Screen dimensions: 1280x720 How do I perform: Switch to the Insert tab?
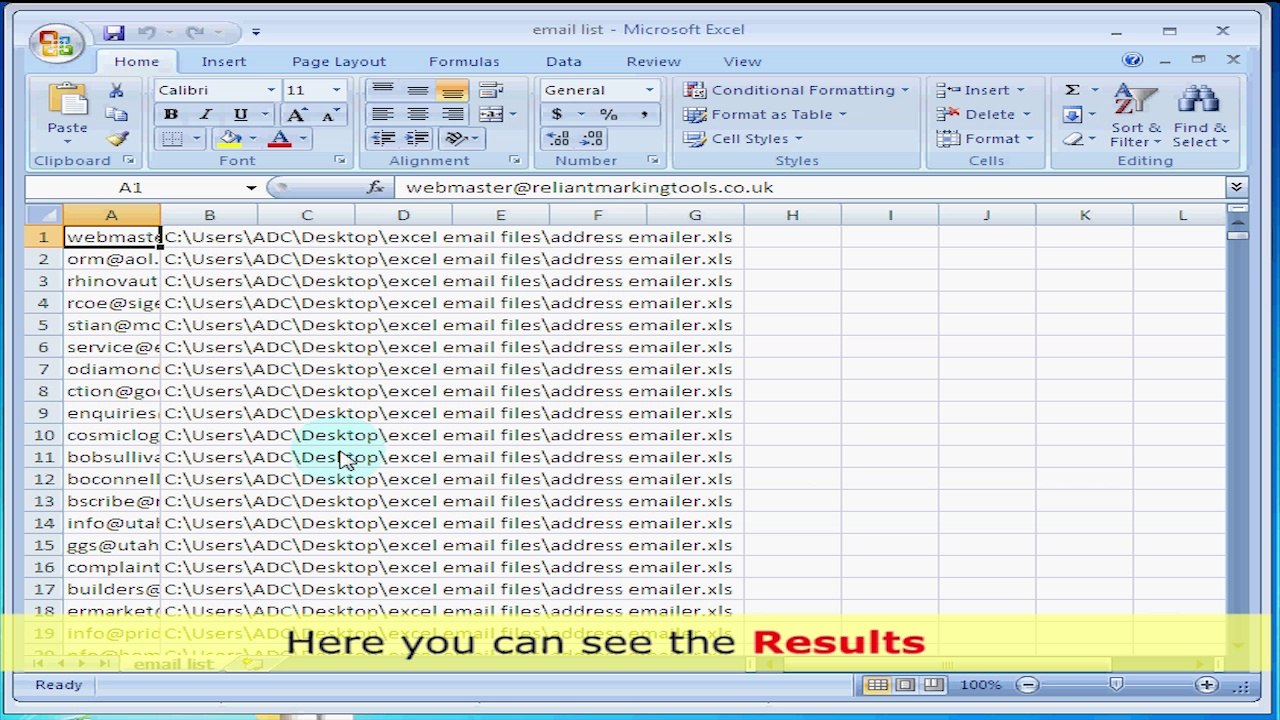(x=224, y=61)
